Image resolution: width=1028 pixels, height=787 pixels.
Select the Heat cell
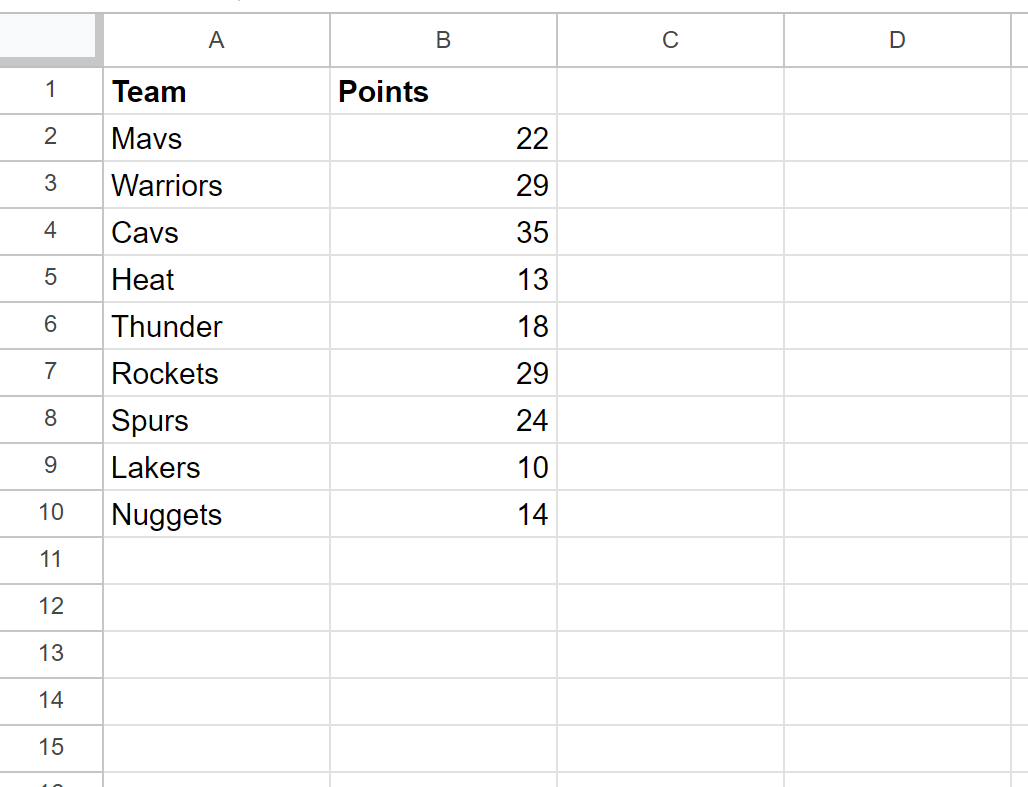(216, 279)
